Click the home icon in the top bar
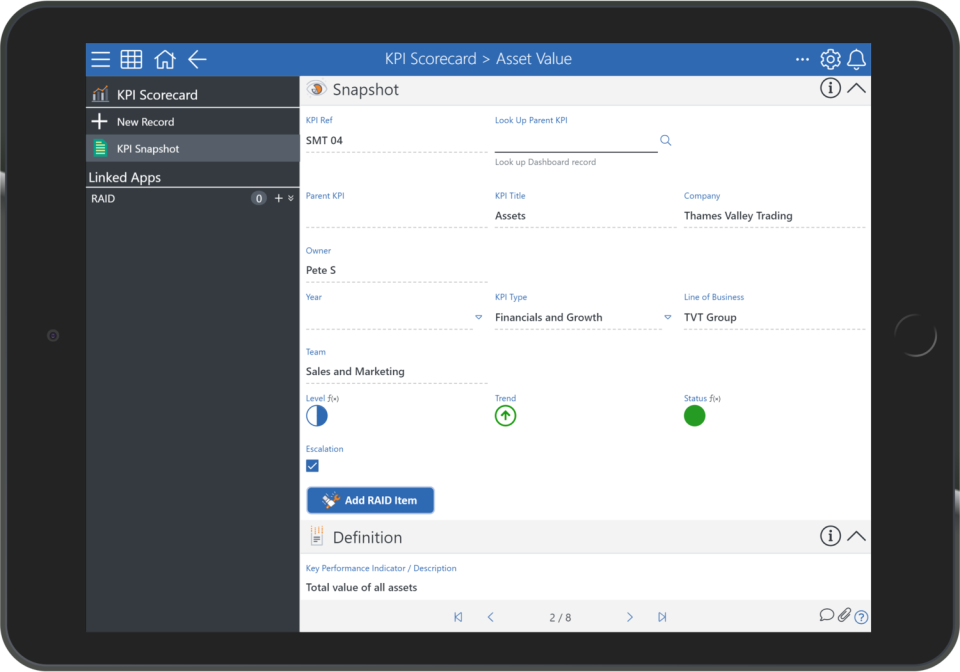The image size is (960, 672). coord(165,59)
